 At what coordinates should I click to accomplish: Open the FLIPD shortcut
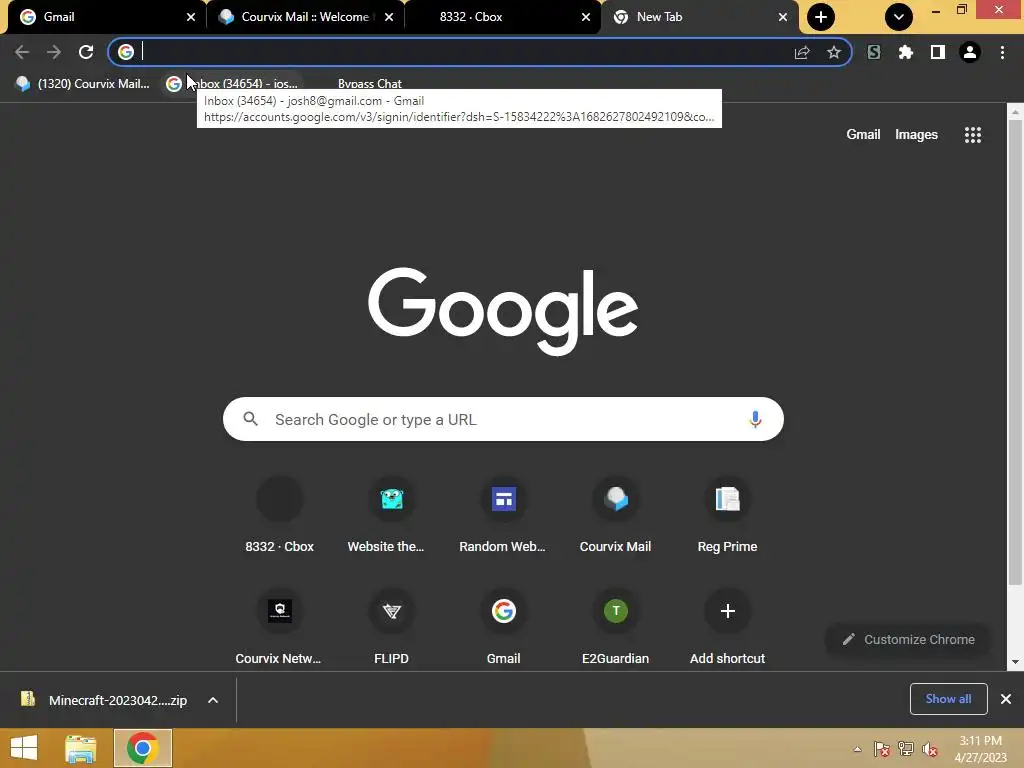pos(391,627)
